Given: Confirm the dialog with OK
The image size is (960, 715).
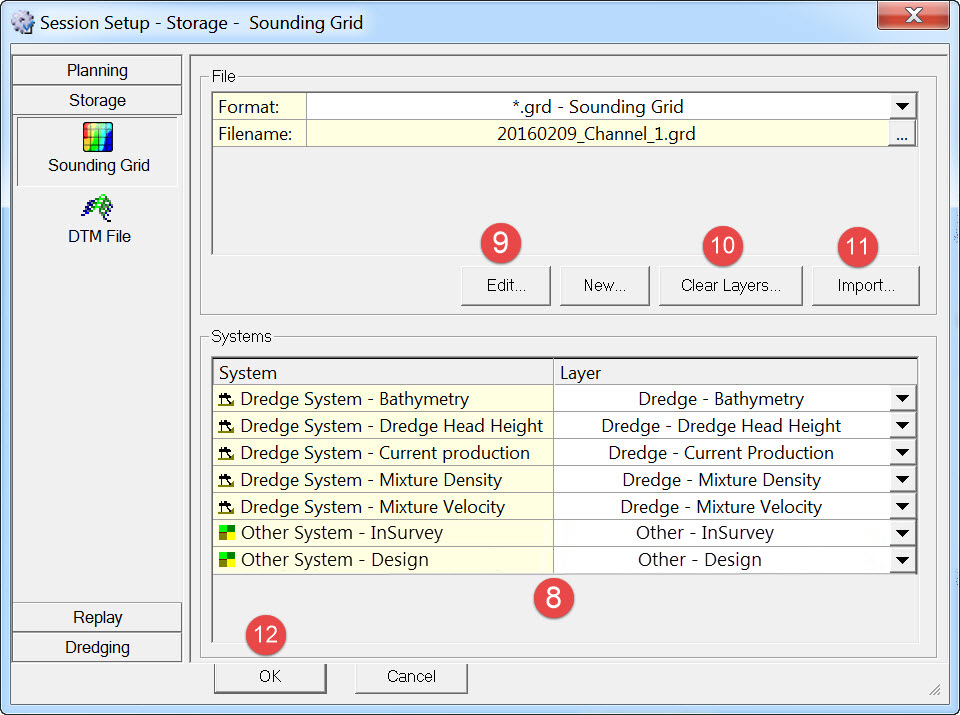Looking at the screenshot, I should [x=270, y=677].
